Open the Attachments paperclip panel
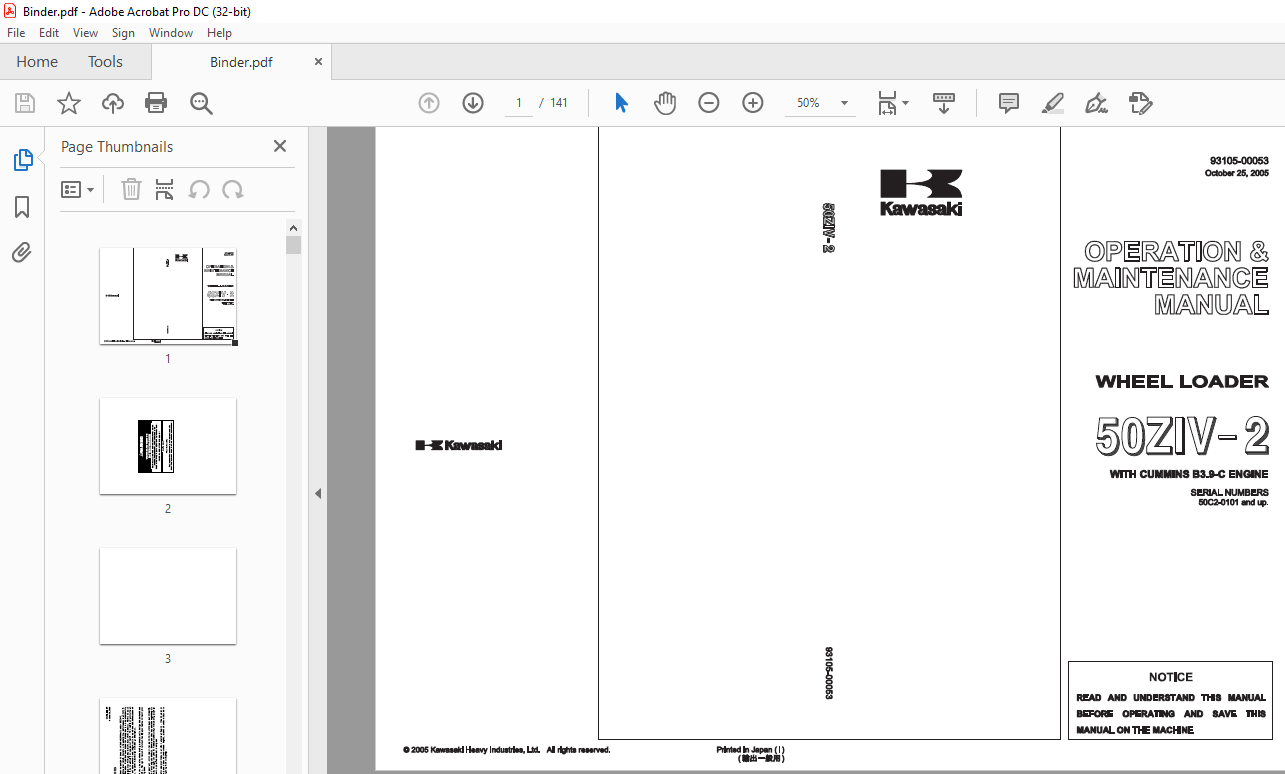The height and width of the screenshot is (774, 1285). pos(22,253)
